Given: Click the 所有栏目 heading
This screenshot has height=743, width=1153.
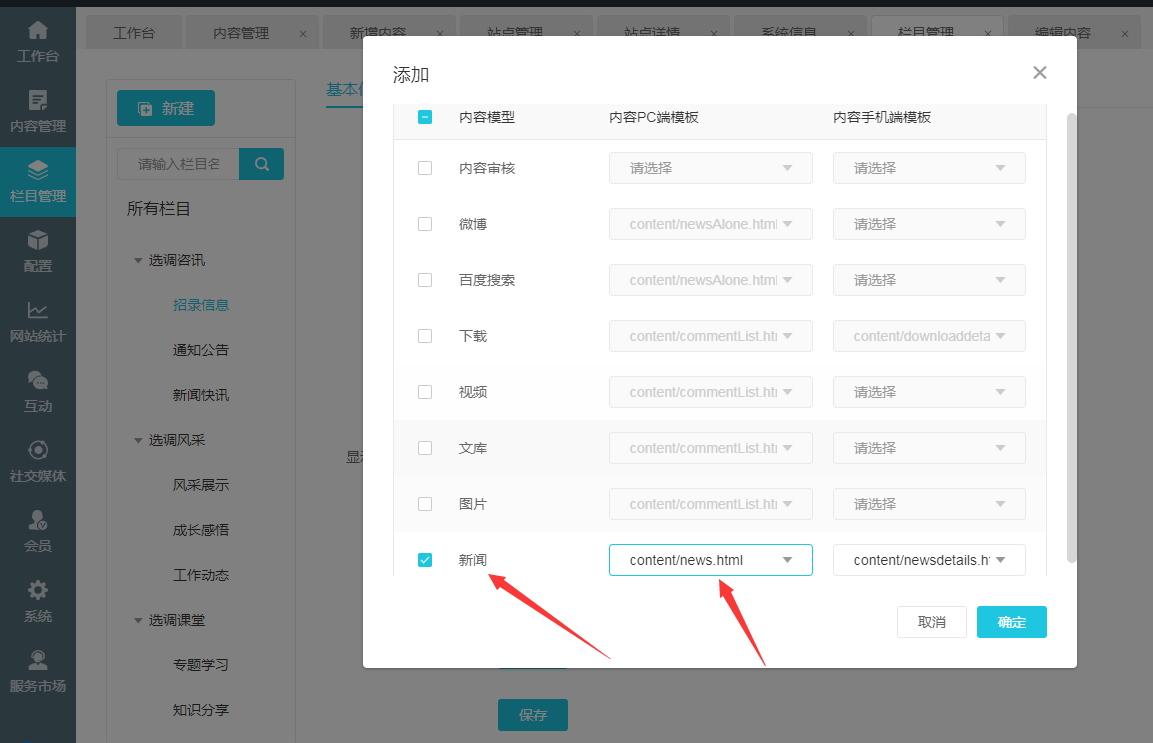Looking at the screenshot, I should (x=158, y=209).
